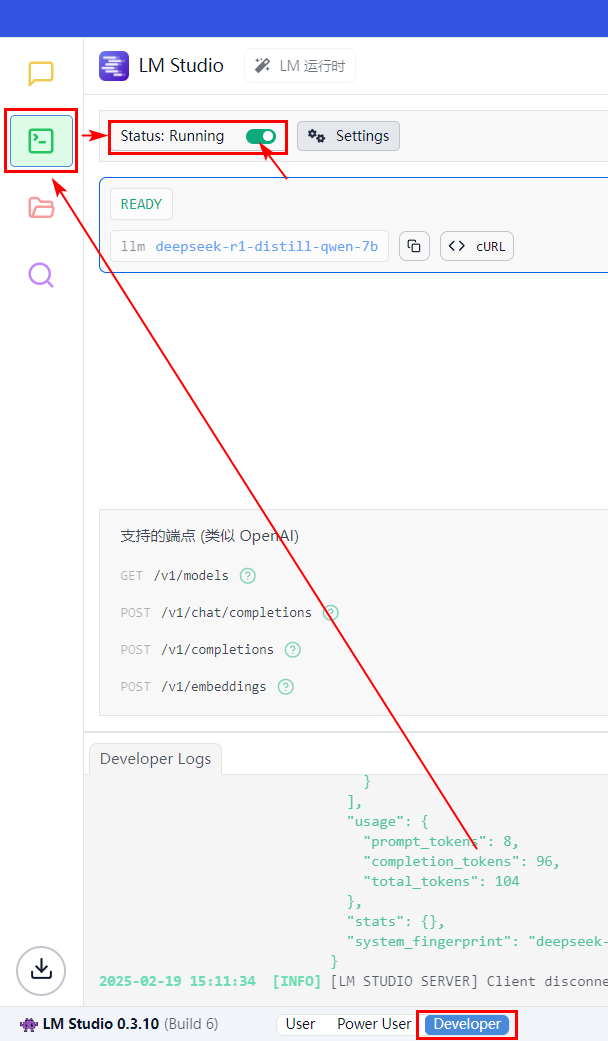Toggle the server Status Running switch
Screen dimensions: 608x1041
(x=261, y=136)
